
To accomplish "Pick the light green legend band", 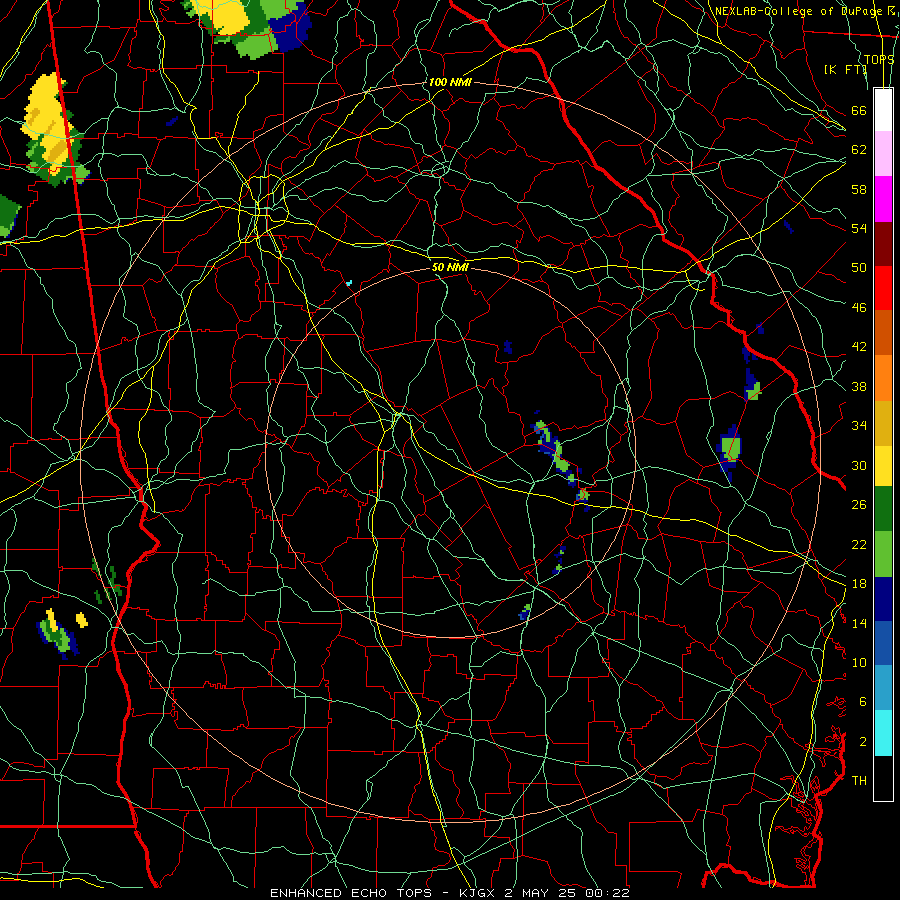I will (x=883, y=554).
